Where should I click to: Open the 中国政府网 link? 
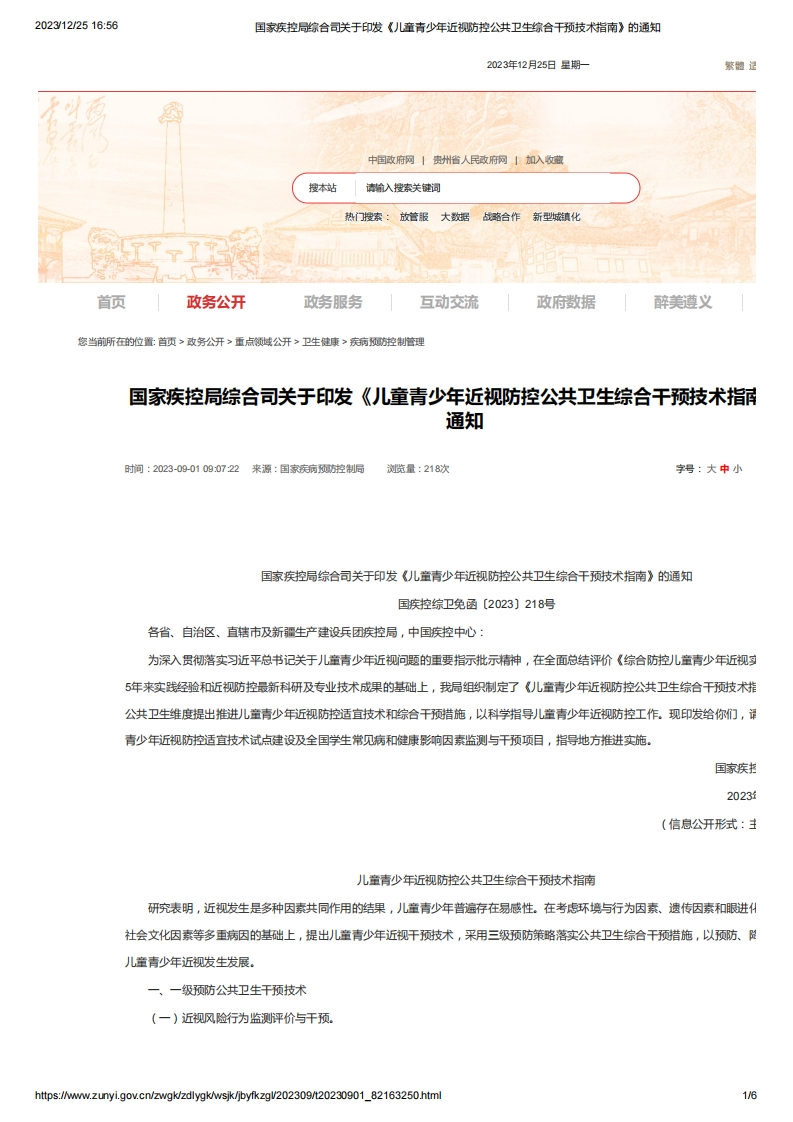click(x=390, y=160)
